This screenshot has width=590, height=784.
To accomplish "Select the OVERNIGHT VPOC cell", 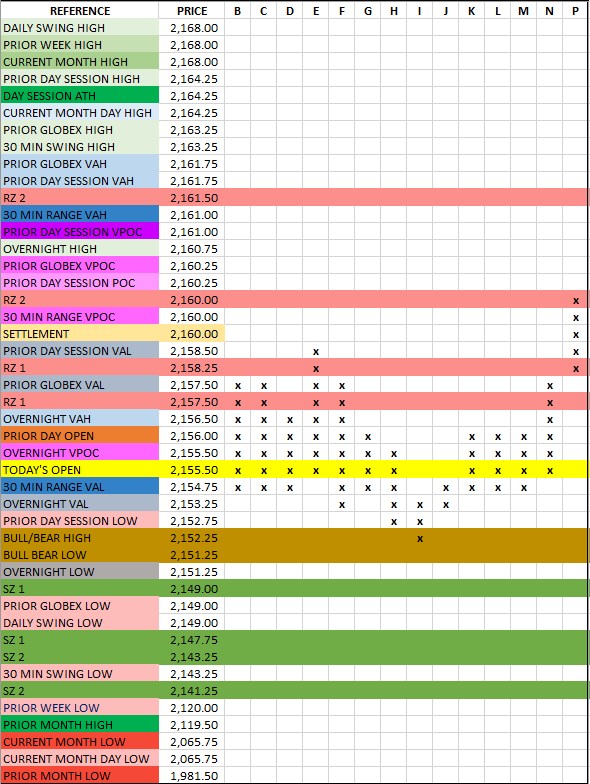I will click(80, 453).
